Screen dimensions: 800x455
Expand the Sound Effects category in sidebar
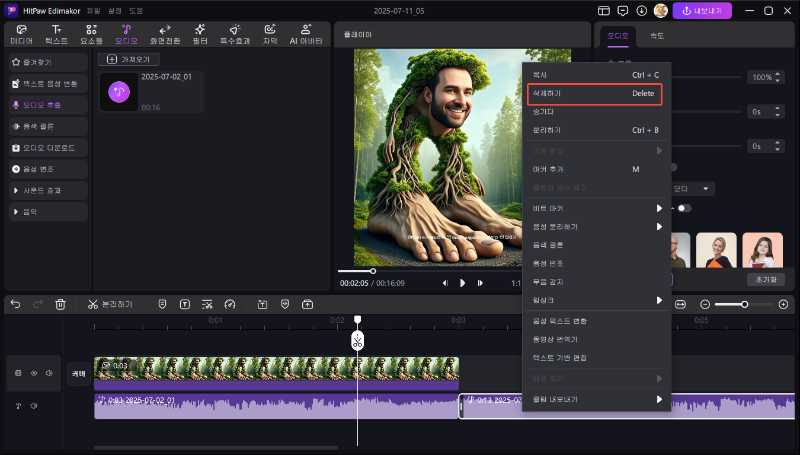pyautogui.click(x=48, y=190)
